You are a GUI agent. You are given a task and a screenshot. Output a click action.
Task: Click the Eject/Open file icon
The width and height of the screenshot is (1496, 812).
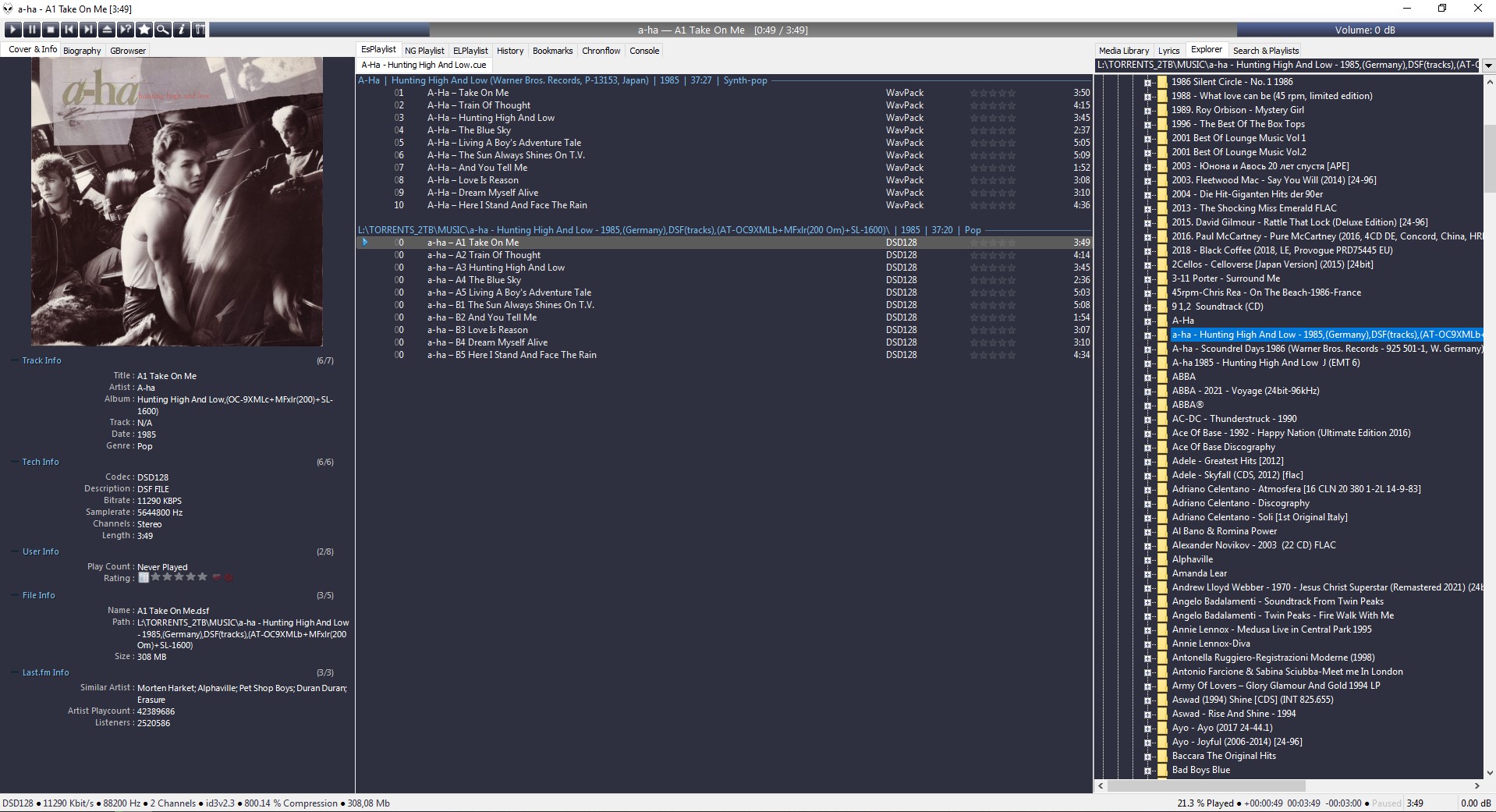pyautogui.click(x=107, y=30)
